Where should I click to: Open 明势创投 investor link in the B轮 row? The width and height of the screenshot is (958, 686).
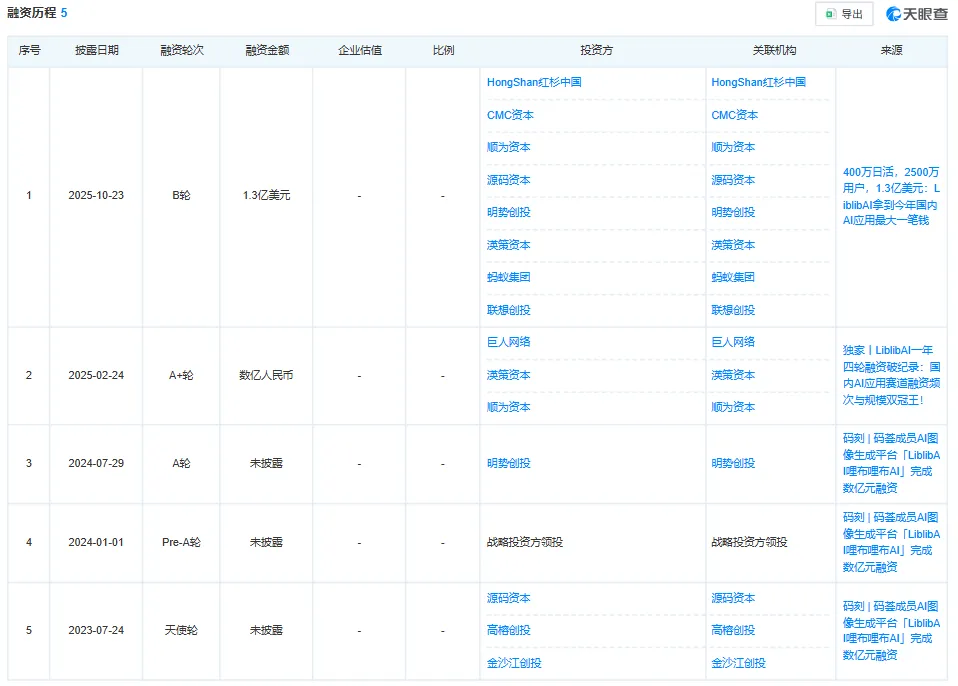pos(508,213)
